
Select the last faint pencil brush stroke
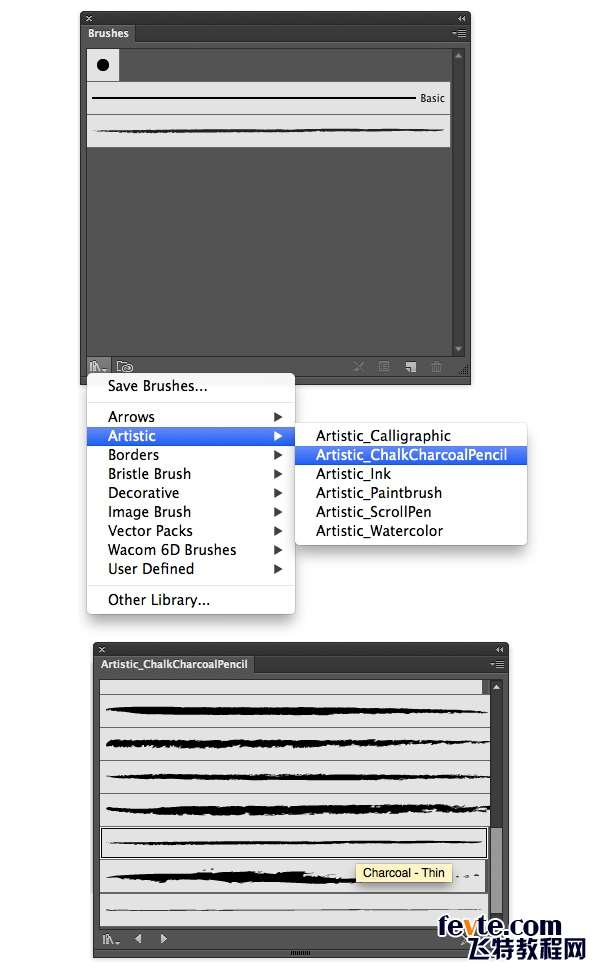[x=293, y=909]
